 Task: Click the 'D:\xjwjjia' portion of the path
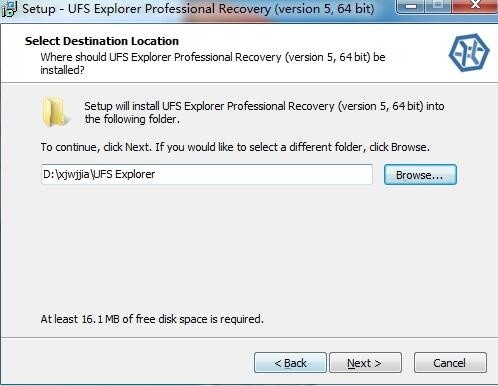pyautogui.click(x=67, y=174)
